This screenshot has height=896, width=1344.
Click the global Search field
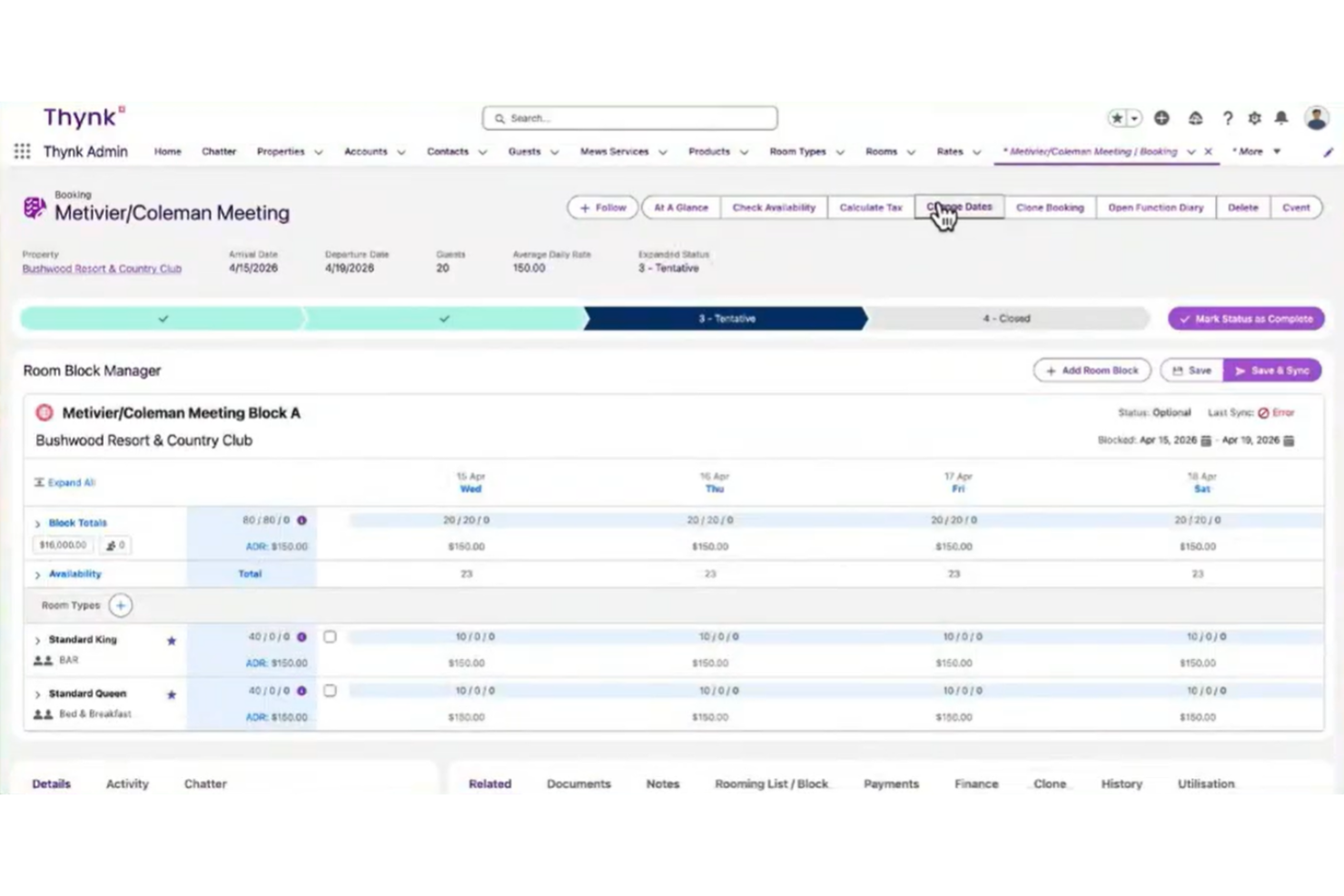tap(629, 118)
